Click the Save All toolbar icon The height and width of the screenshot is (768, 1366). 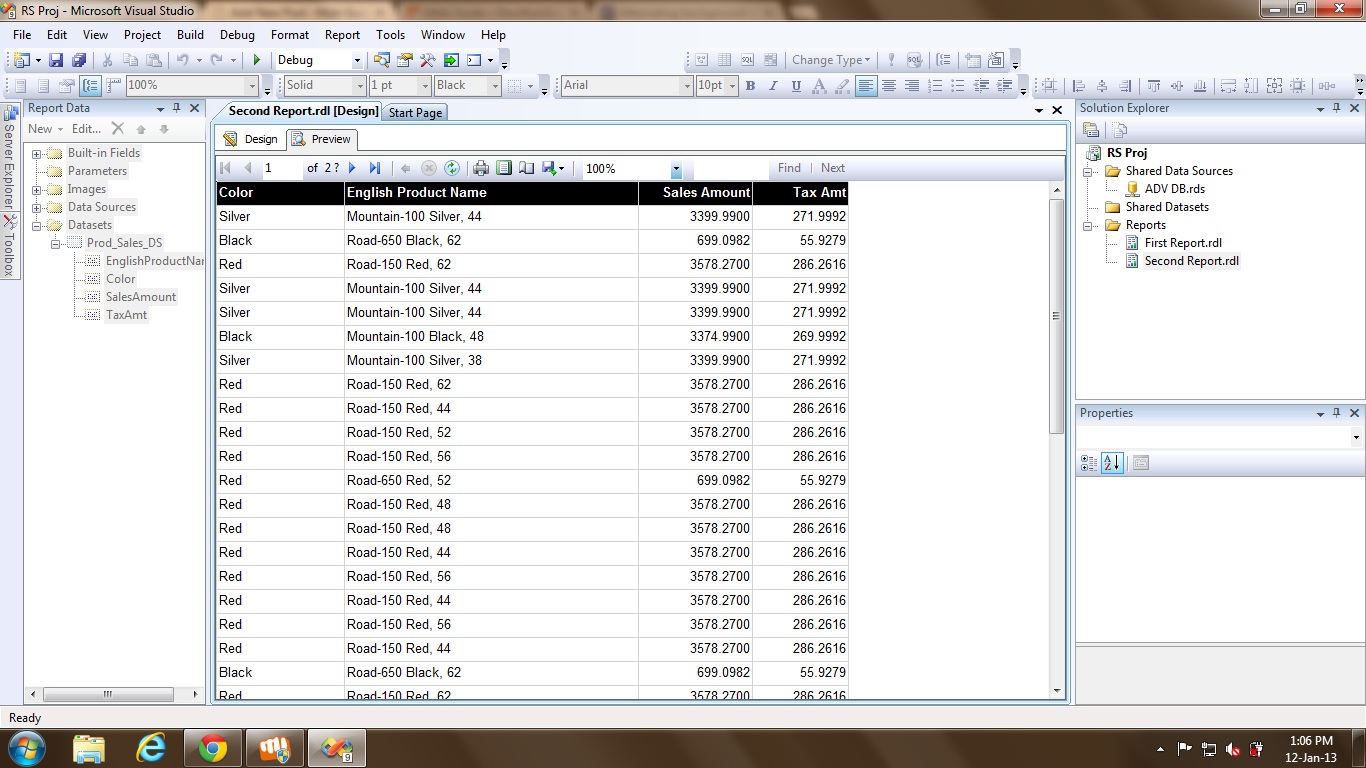[78, 60]
